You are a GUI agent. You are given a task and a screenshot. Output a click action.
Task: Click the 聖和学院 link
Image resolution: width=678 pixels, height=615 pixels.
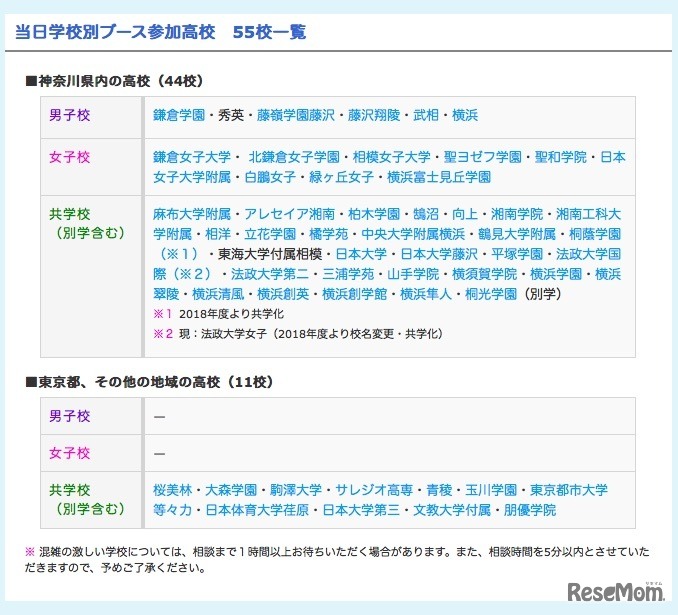(561, 157)
